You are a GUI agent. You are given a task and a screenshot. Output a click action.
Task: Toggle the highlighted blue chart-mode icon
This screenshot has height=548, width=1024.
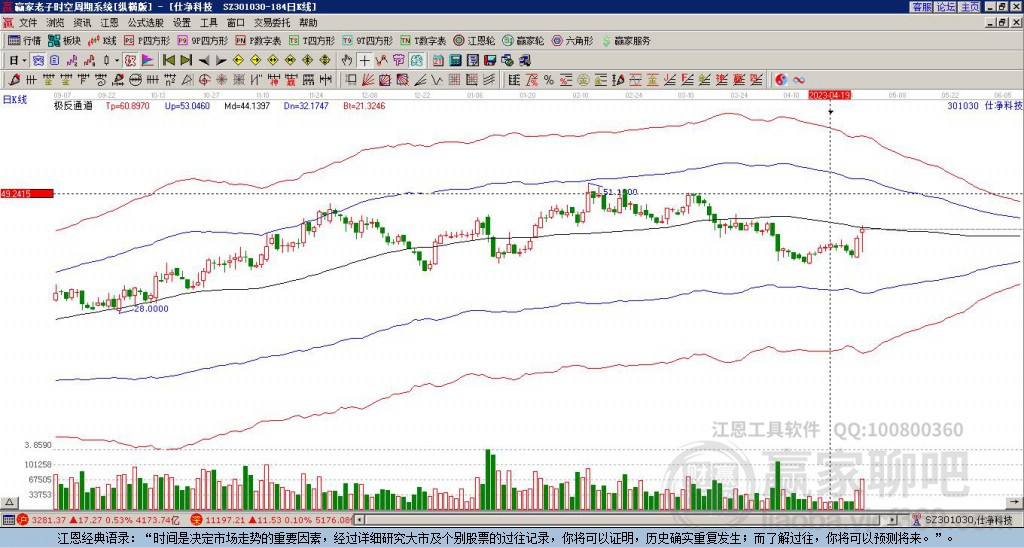click(37, 60)
